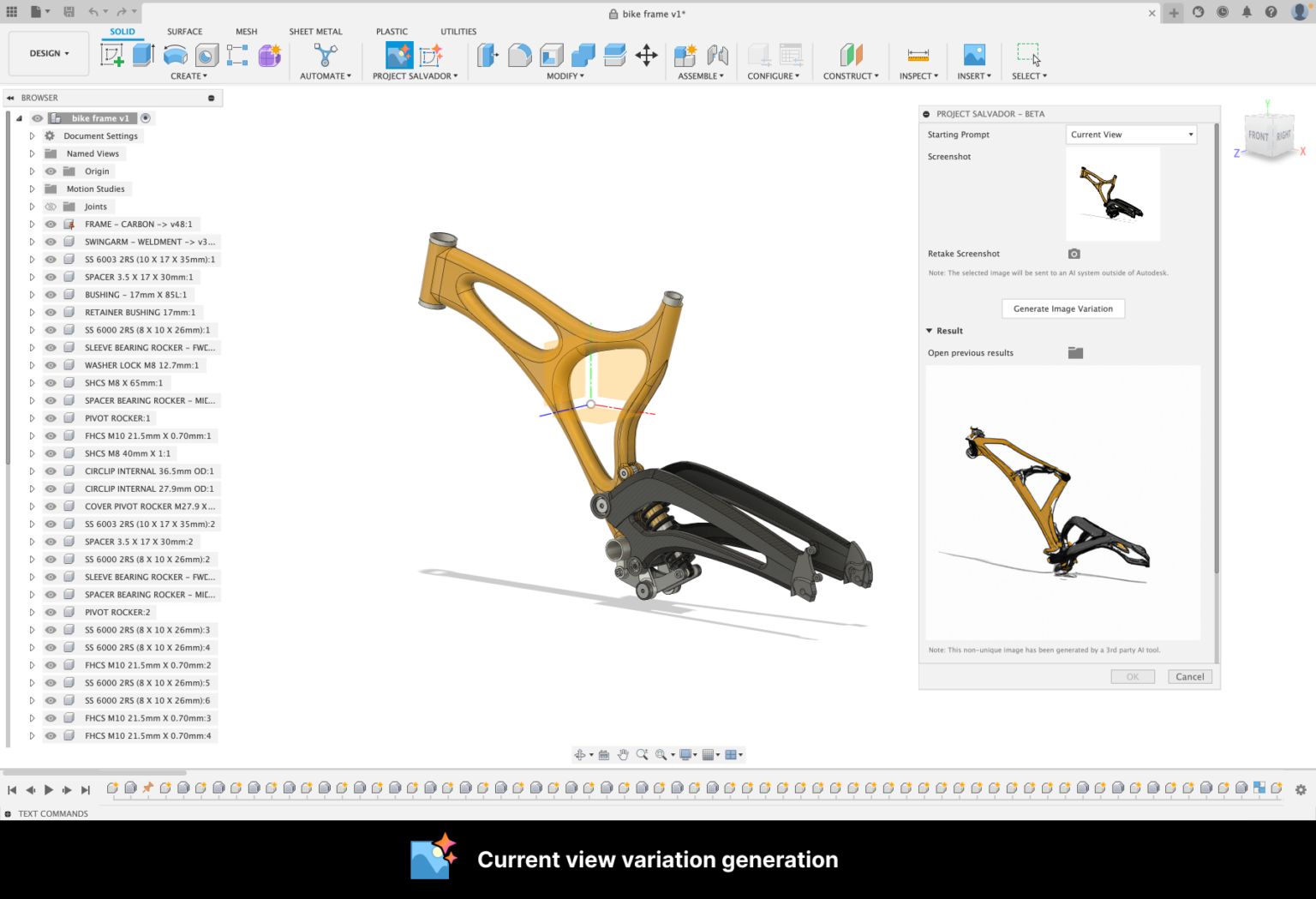Collapse the Result section in Project Salvador
This screenshot has width=1316, height=899.
click(x=930, y=330)
